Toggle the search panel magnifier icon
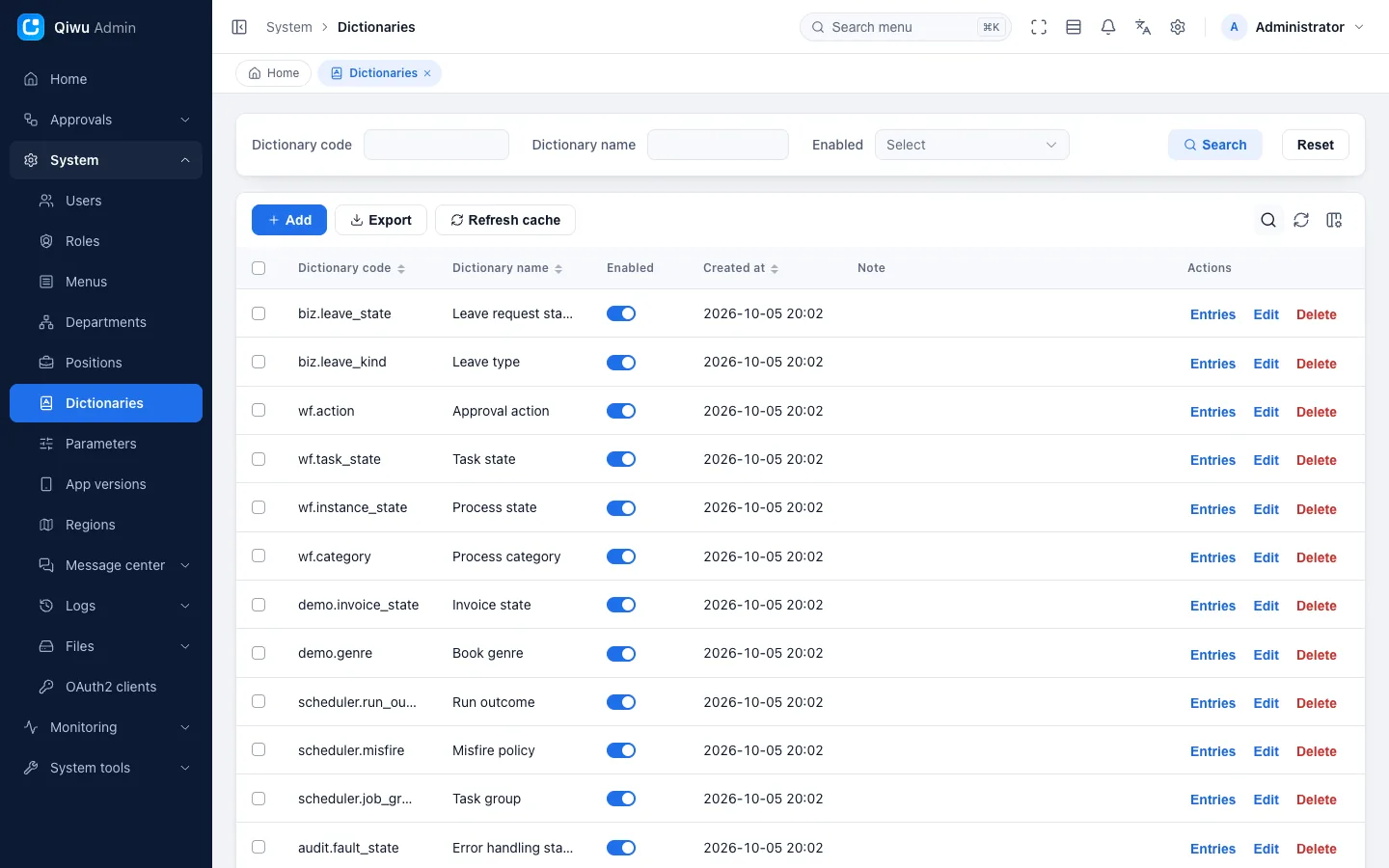The width and height of the screenshot is (1389, 868). coord(1268,220)
